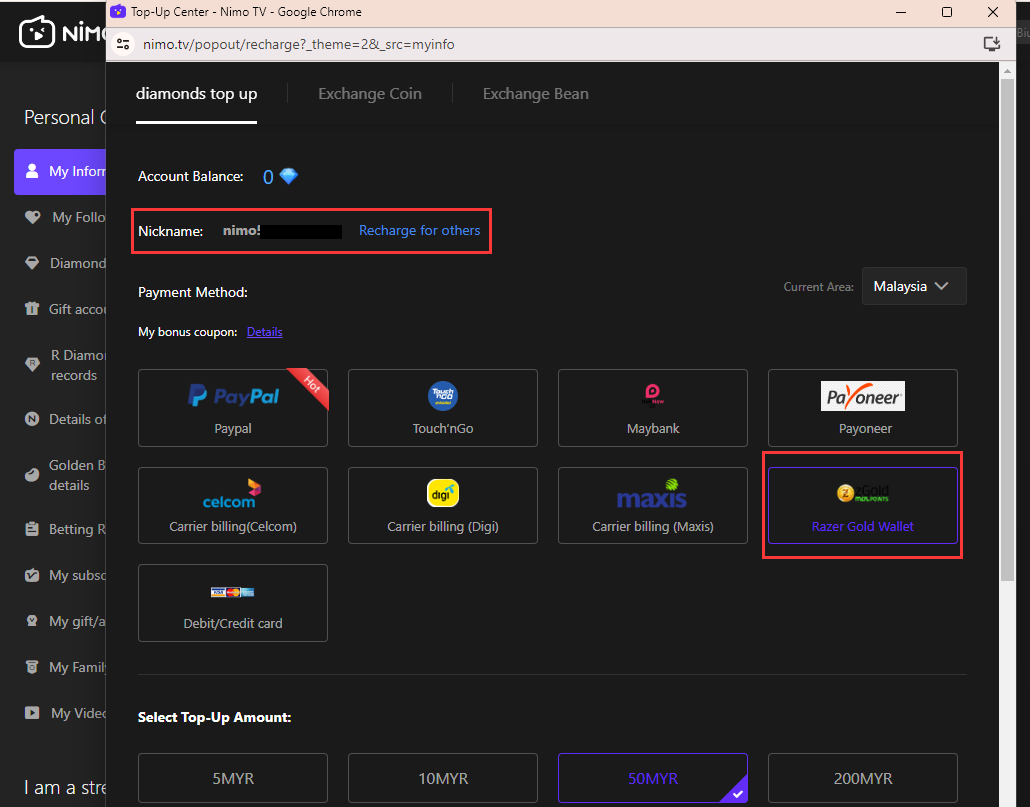Choose Touch'nGo payment method
Image resolution: width=1030 pixels, height=807 pixels.
click(x=443, y=408)
